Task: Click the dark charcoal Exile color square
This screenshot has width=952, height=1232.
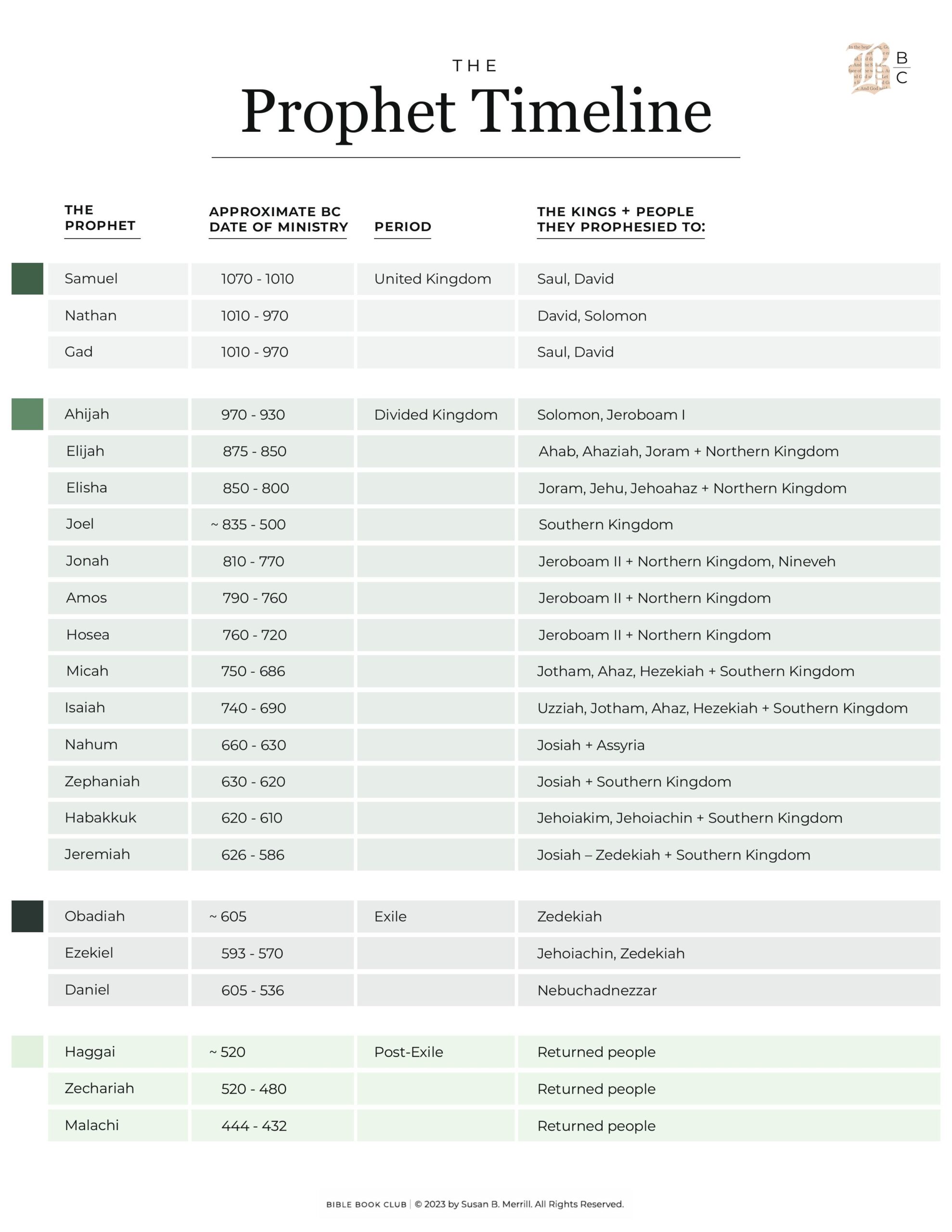Action: (x=27, y=916)
